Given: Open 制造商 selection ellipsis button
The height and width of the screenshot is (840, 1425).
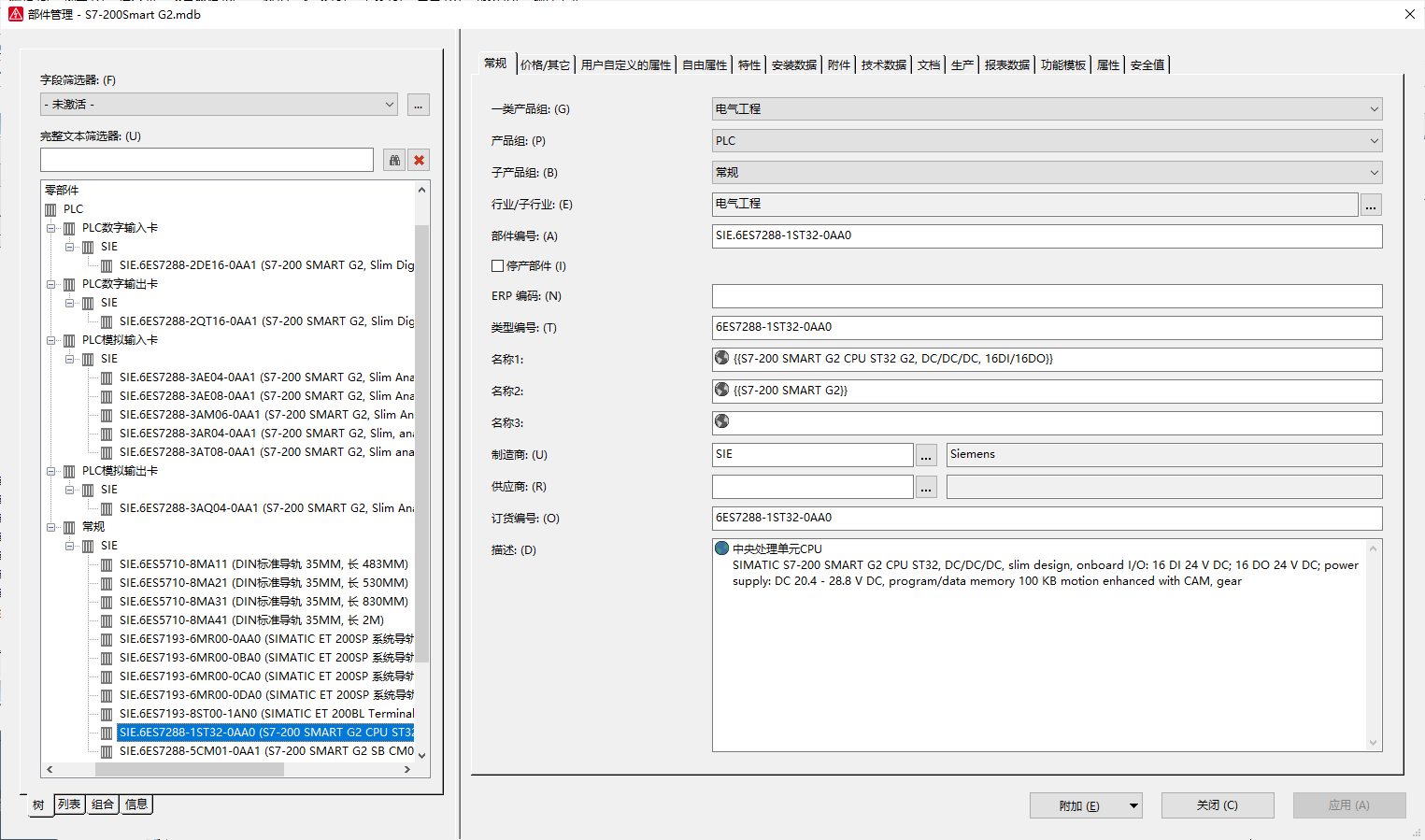Looking at the screenshot, I should click(926, 455).
